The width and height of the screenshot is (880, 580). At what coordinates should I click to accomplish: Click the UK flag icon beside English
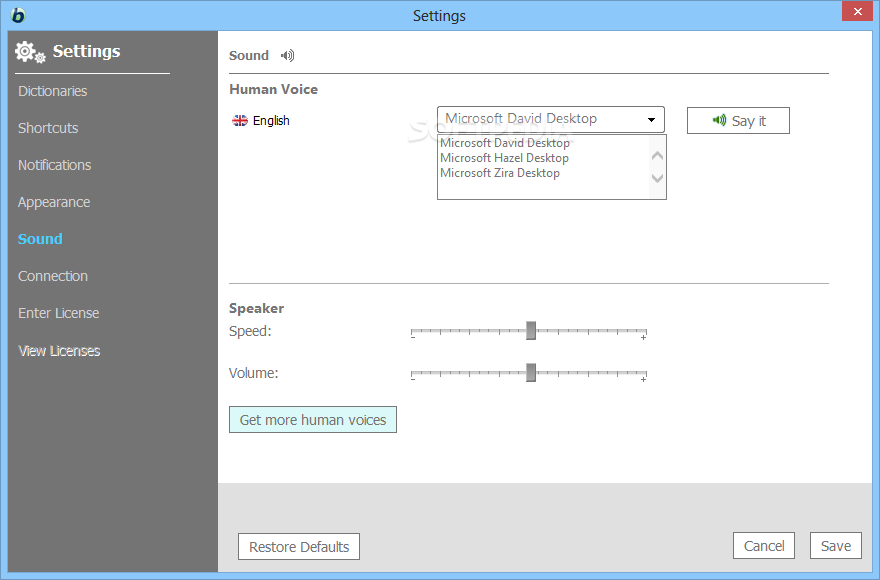(x=240, y=120)
